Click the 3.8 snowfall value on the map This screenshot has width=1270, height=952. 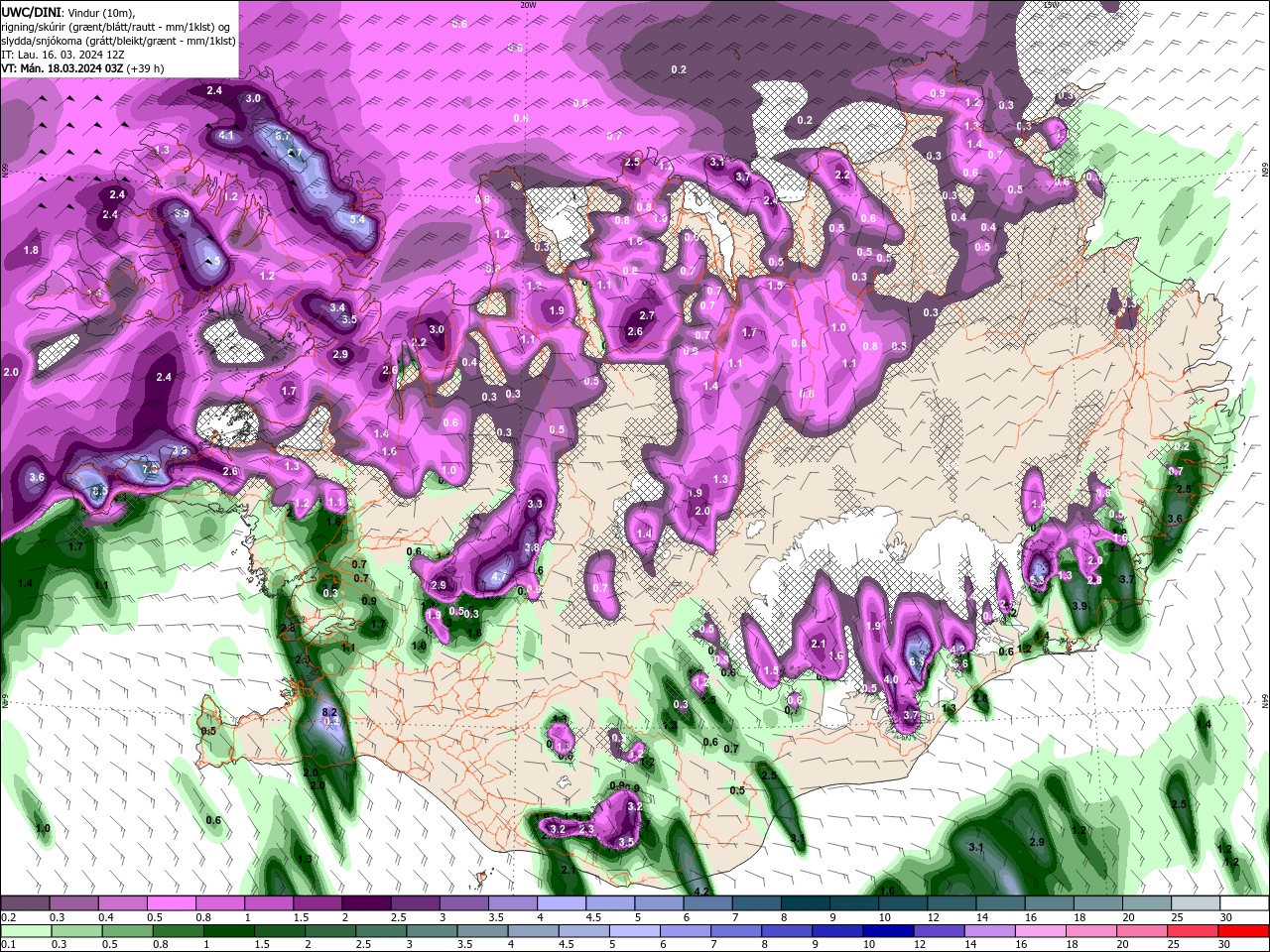click(x=532, y=547)
